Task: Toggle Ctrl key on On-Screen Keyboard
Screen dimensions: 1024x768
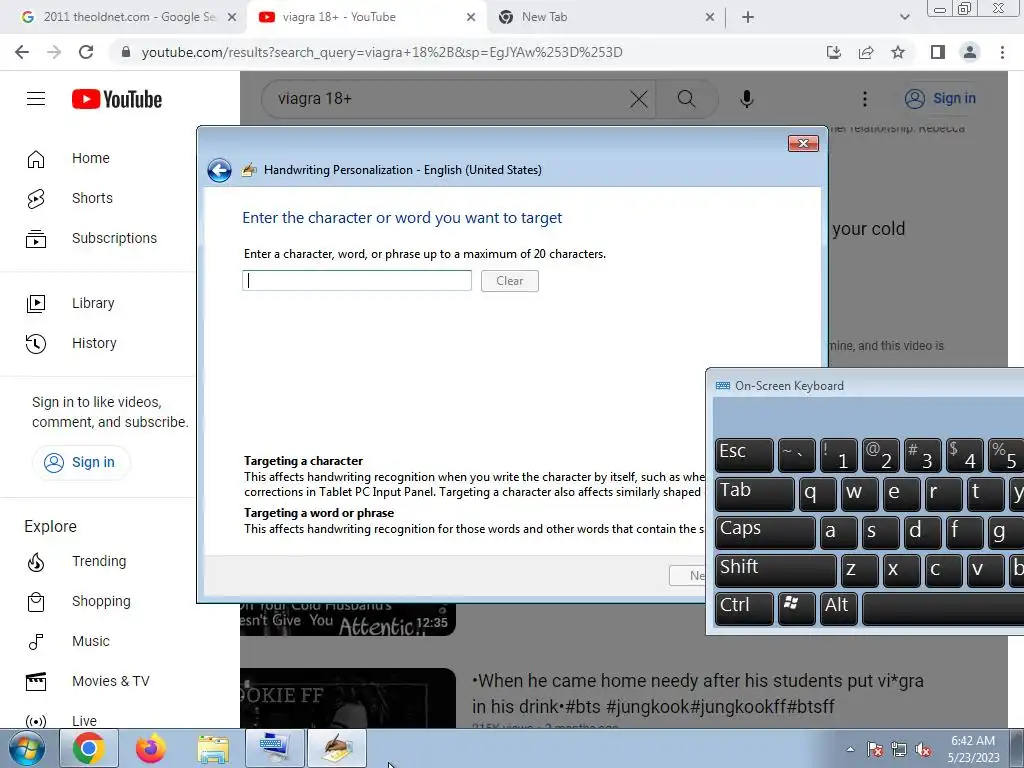Action: click(744, 609)
